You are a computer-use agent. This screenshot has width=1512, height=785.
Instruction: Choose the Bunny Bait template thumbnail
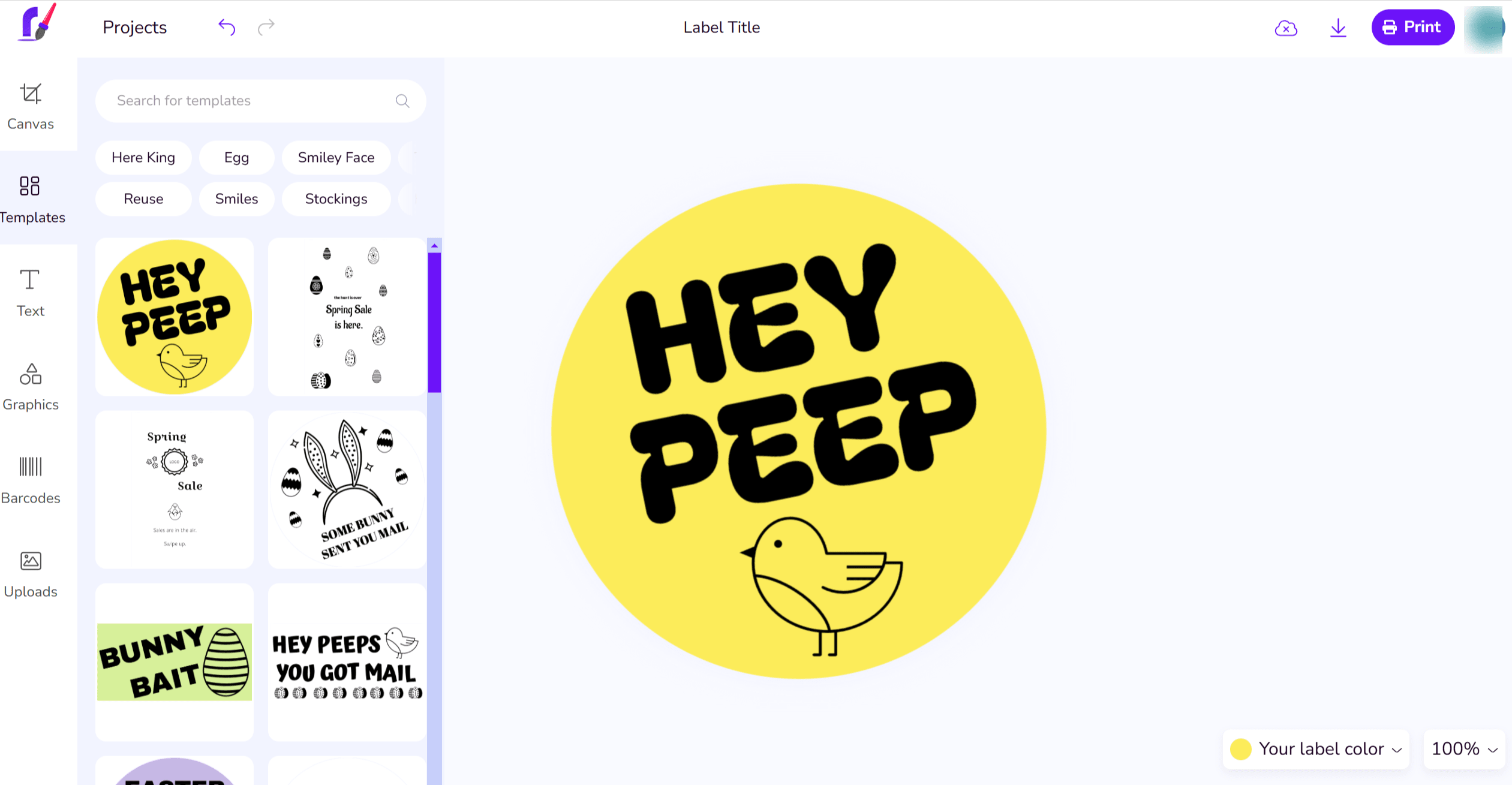point(175,661)
